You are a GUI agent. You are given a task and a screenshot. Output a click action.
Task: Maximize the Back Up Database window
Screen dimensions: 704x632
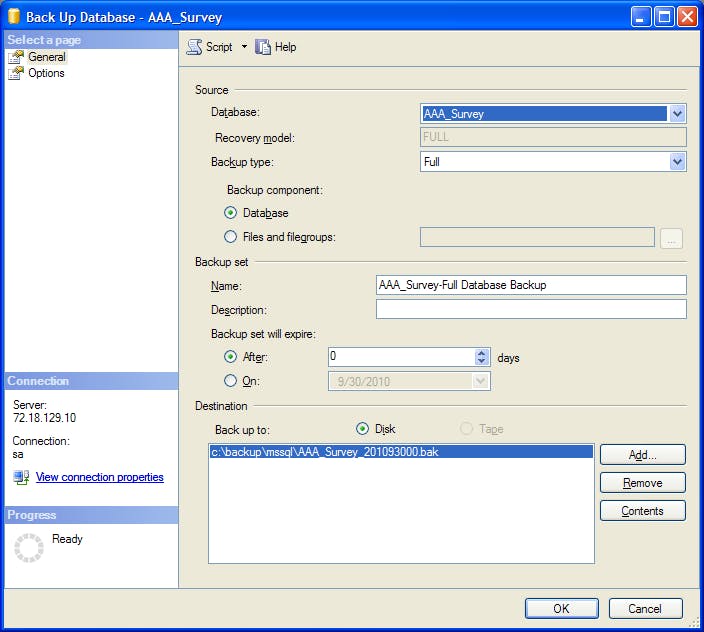point(664,17)
